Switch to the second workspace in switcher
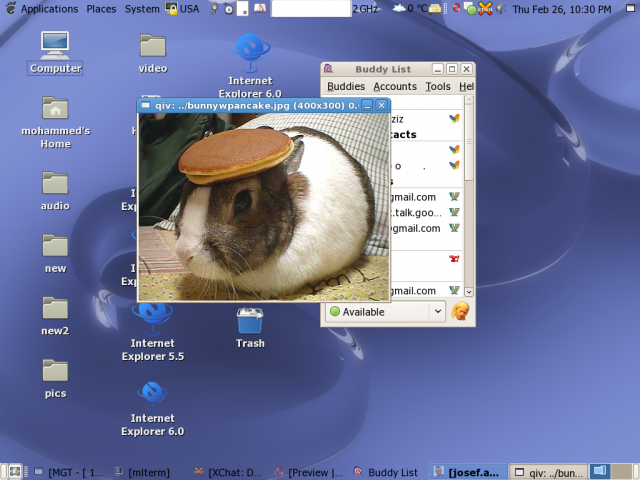Image resolution: width=640 pixels, height=480 pixels. click(x=622, y=472)
